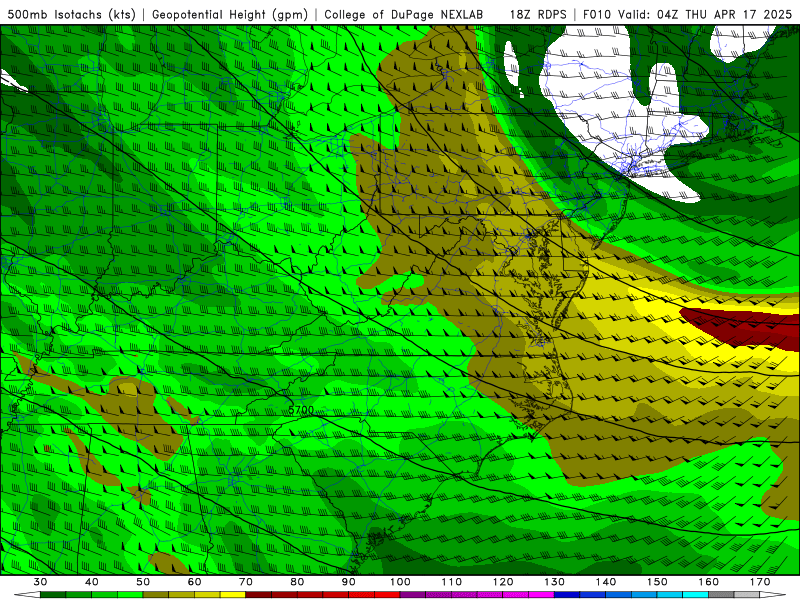Click the legend value 70

(x=246, y=582)
